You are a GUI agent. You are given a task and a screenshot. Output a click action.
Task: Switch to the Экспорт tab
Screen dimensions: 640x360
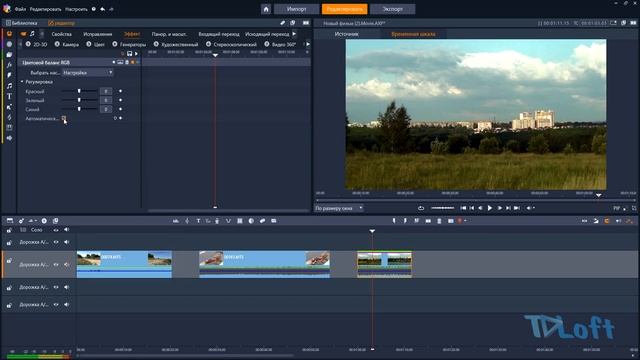point(392,9)
